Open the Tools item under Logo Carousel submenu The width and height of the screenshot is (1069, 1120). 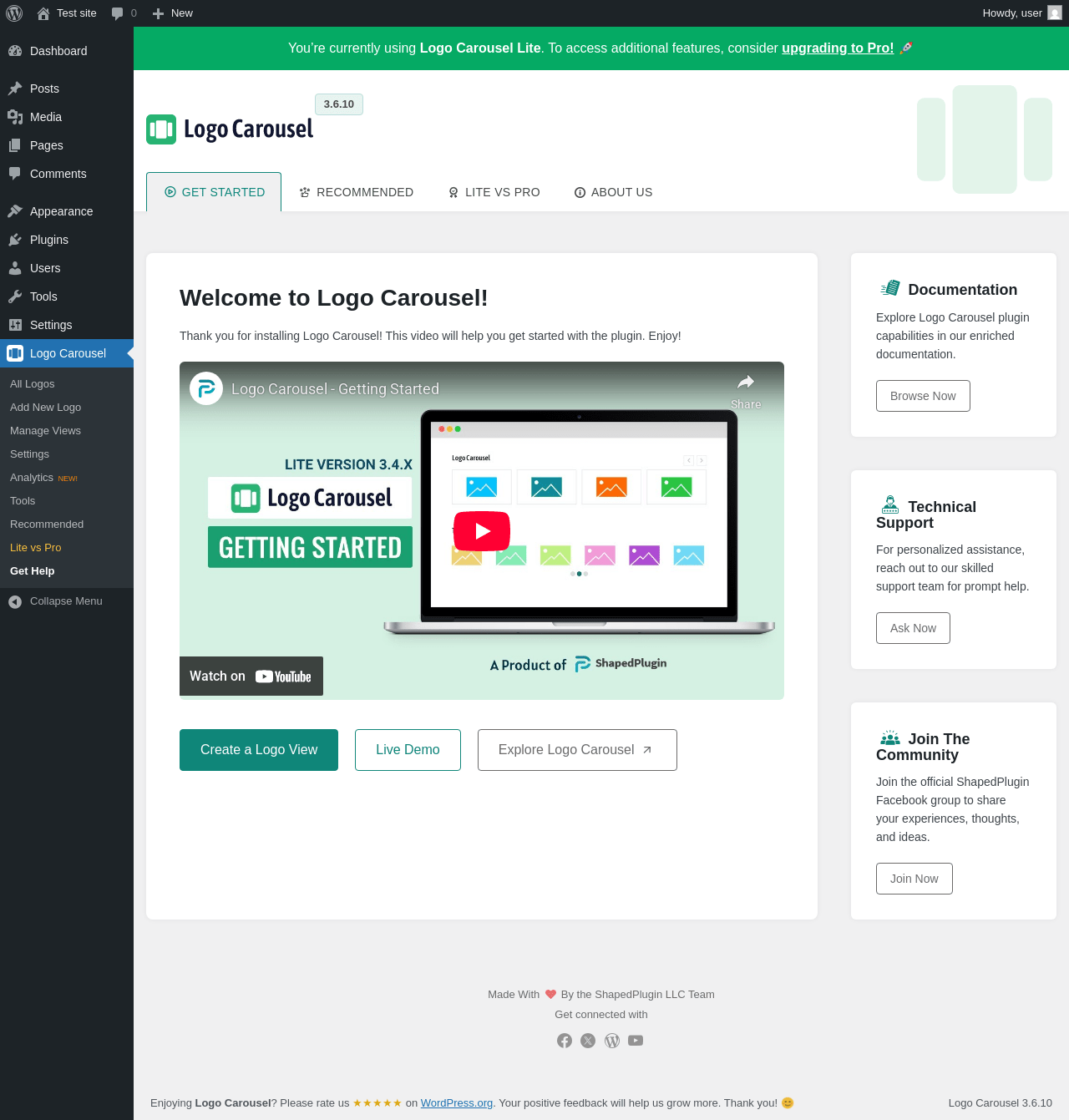click(67, 501)
